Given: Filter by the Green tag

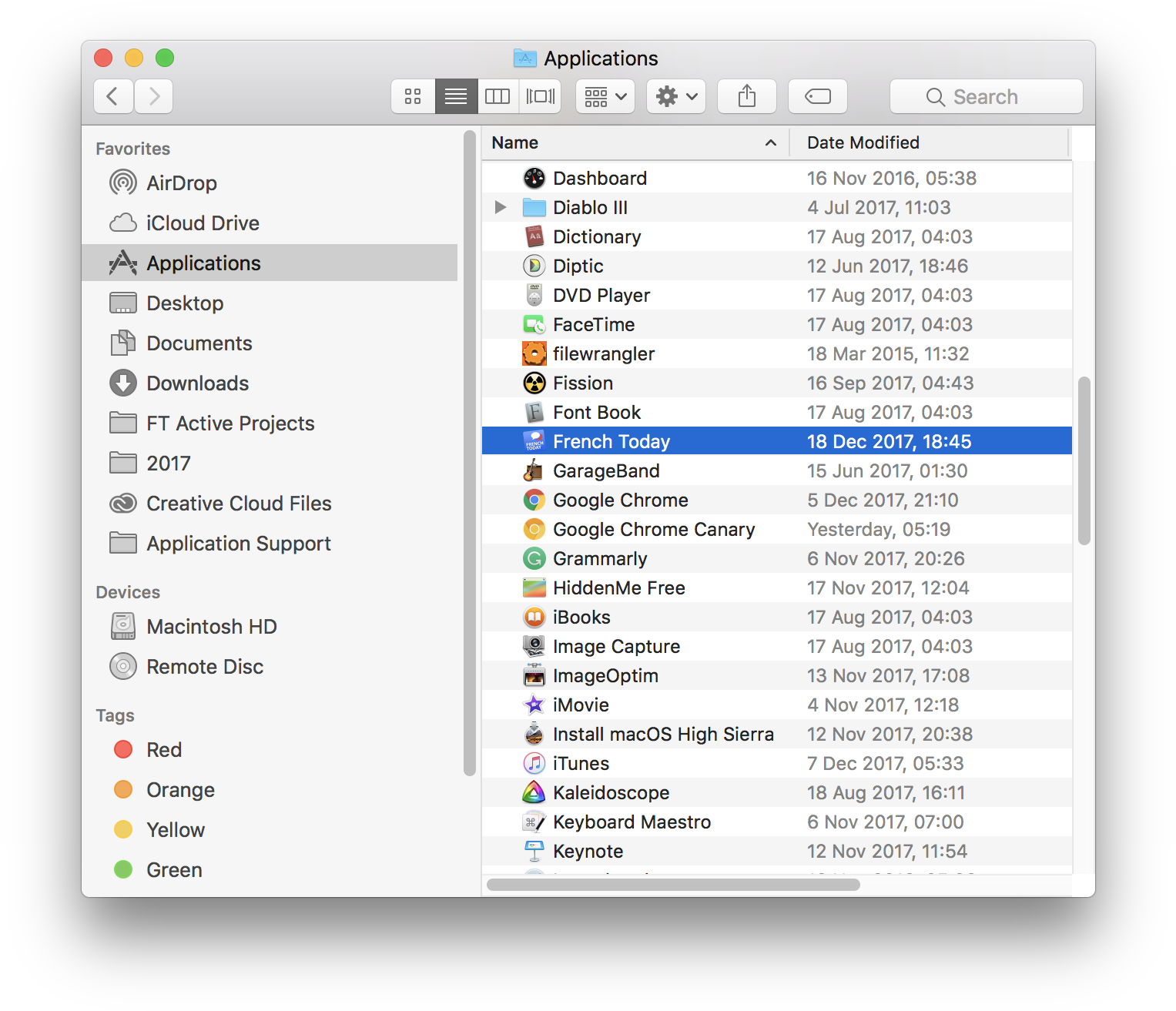Looking at the screenshot, I should click(270, 870).
